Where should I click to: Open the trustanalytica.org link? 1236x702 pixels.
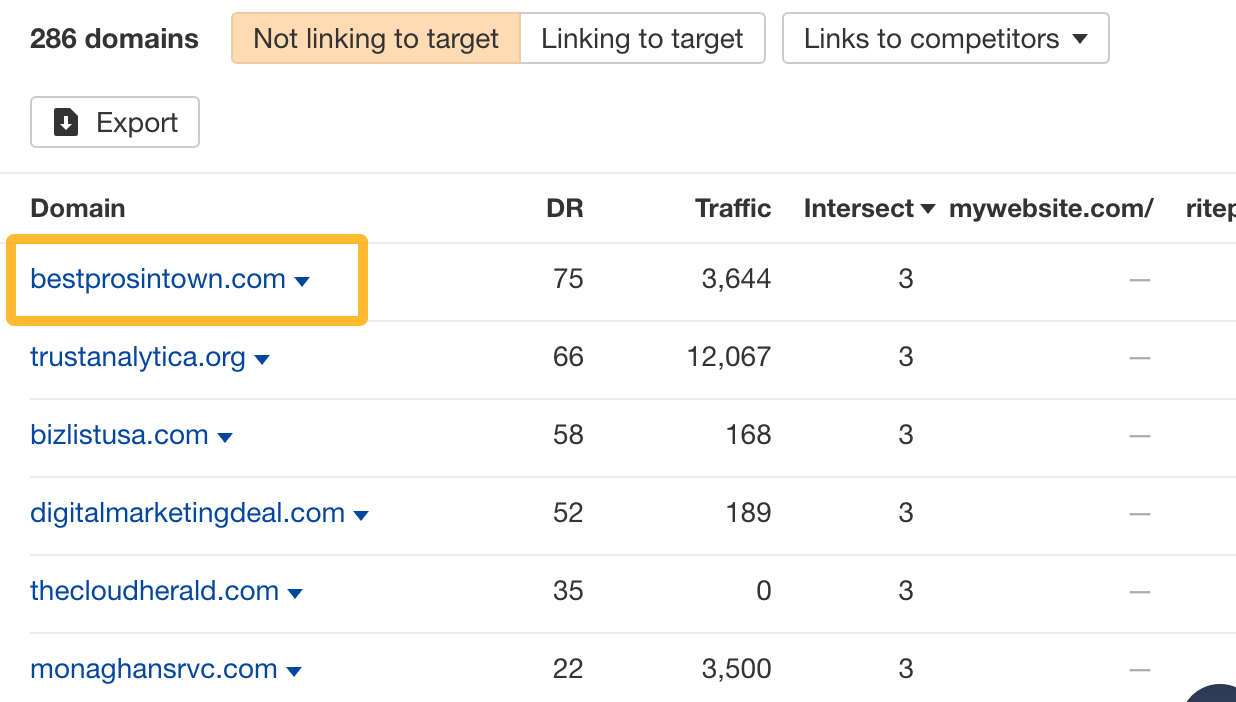click(x=138, y=357)
